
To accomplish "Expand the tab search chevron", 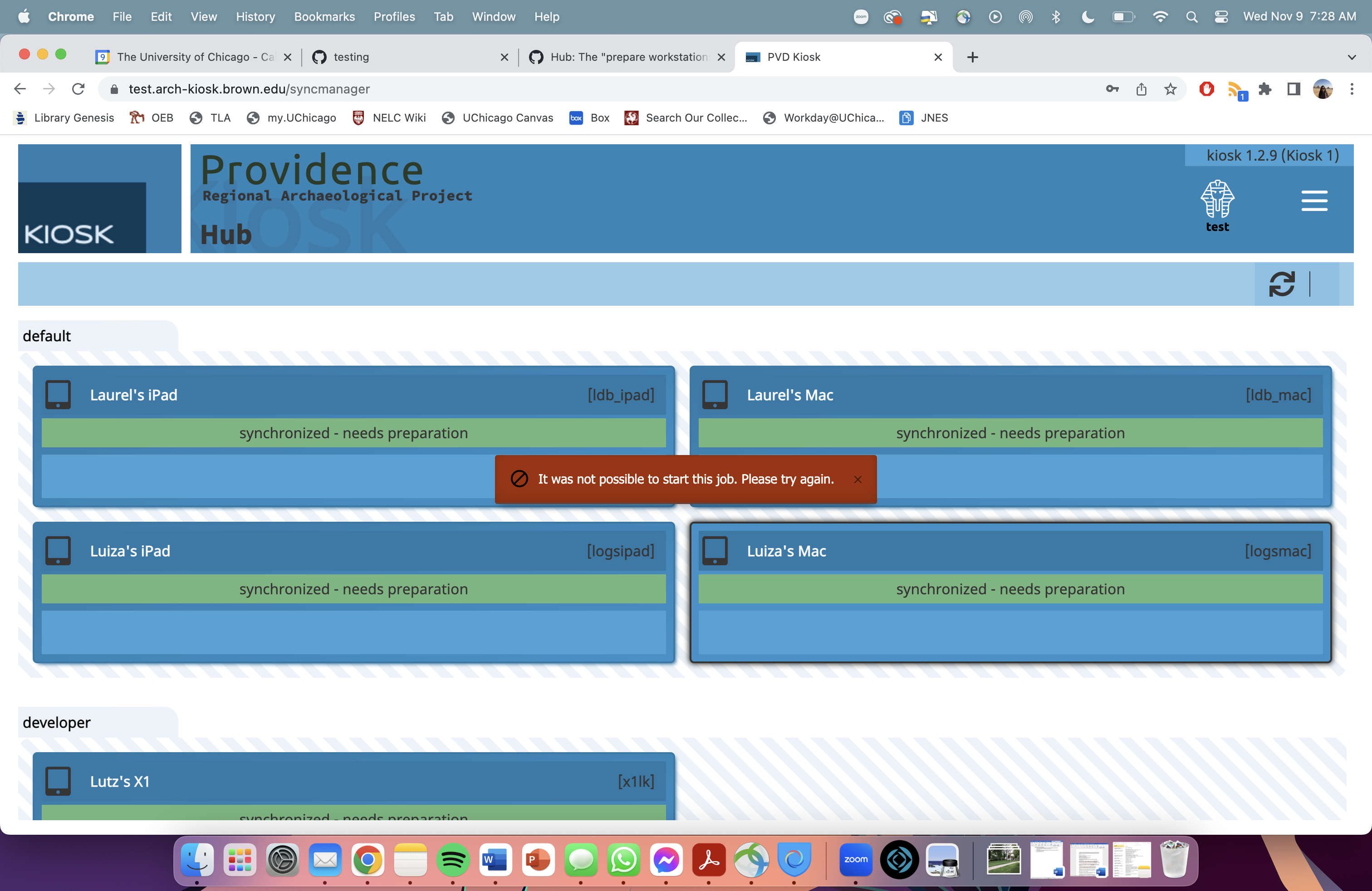I will click(1352, 57).
